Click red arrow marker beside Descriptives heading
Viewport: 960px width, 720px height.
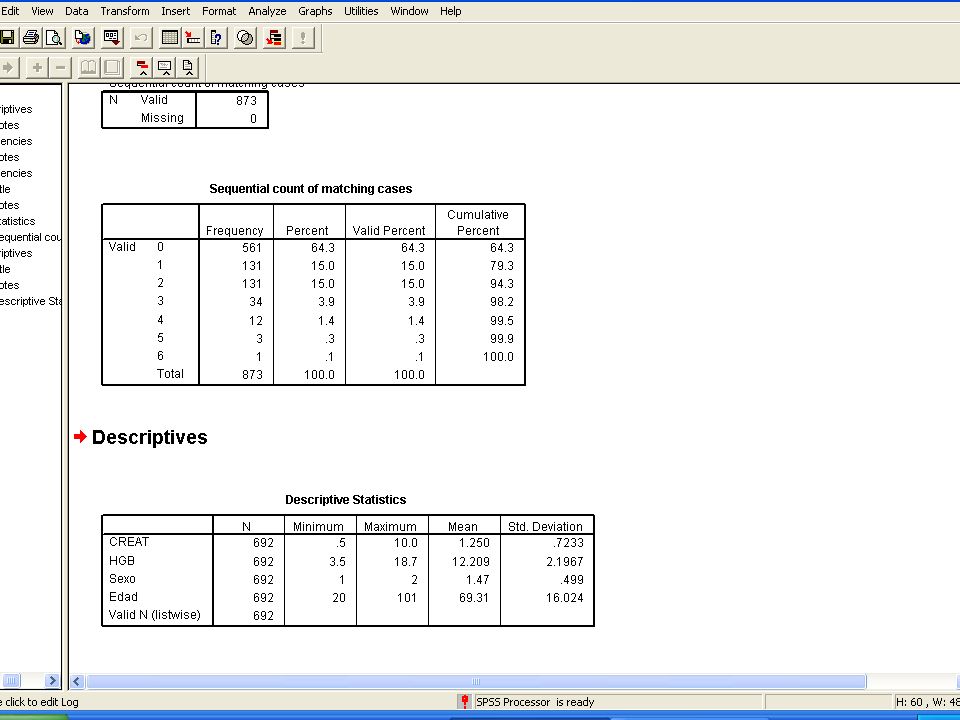point(80,437)
